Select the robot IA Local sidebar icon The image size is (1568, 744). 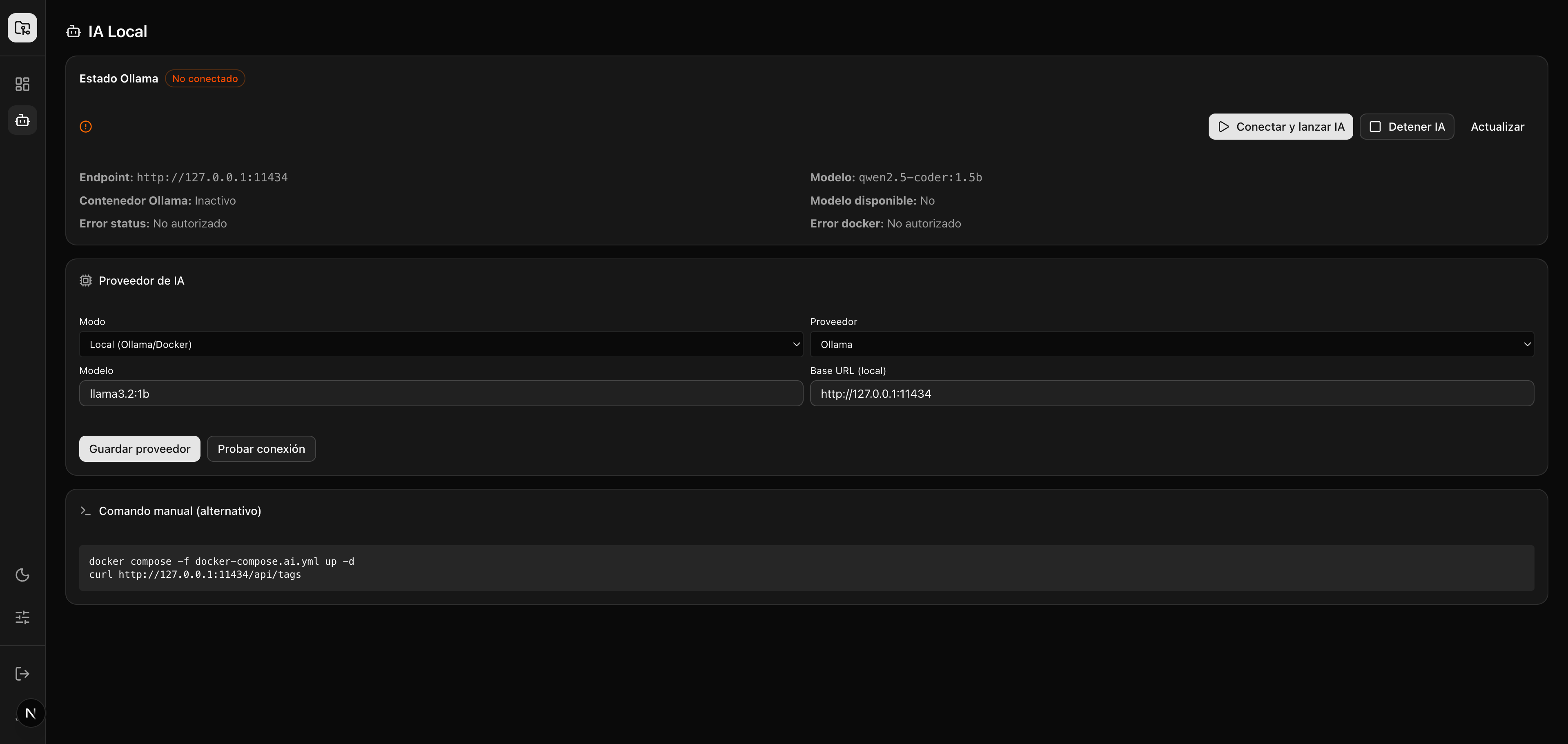[22, 120]
